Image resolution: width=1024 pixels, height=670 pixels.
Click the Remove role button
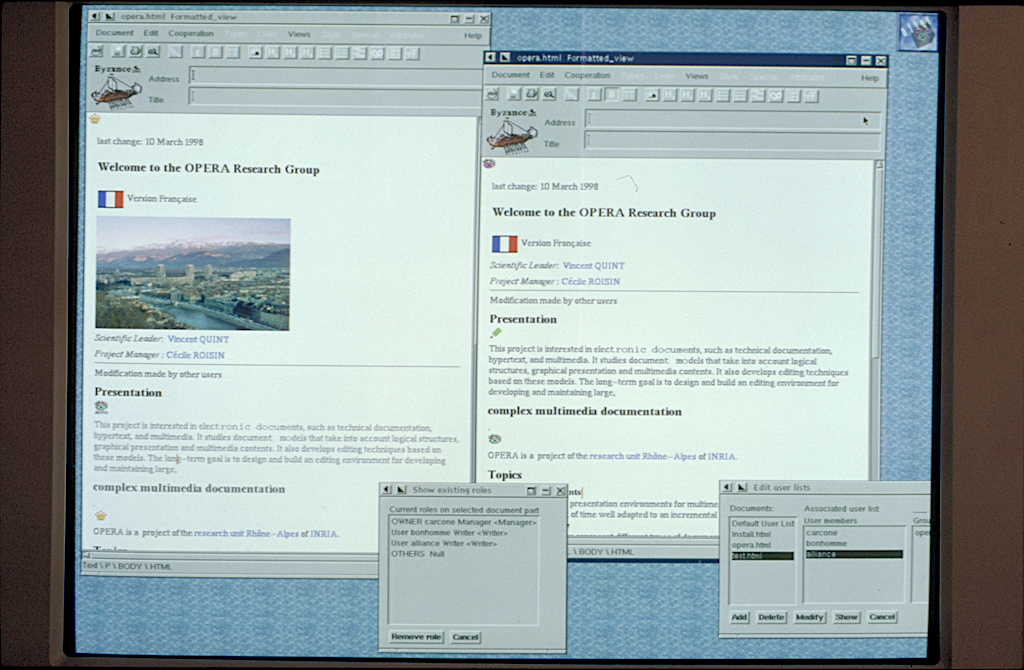point(416,637)
